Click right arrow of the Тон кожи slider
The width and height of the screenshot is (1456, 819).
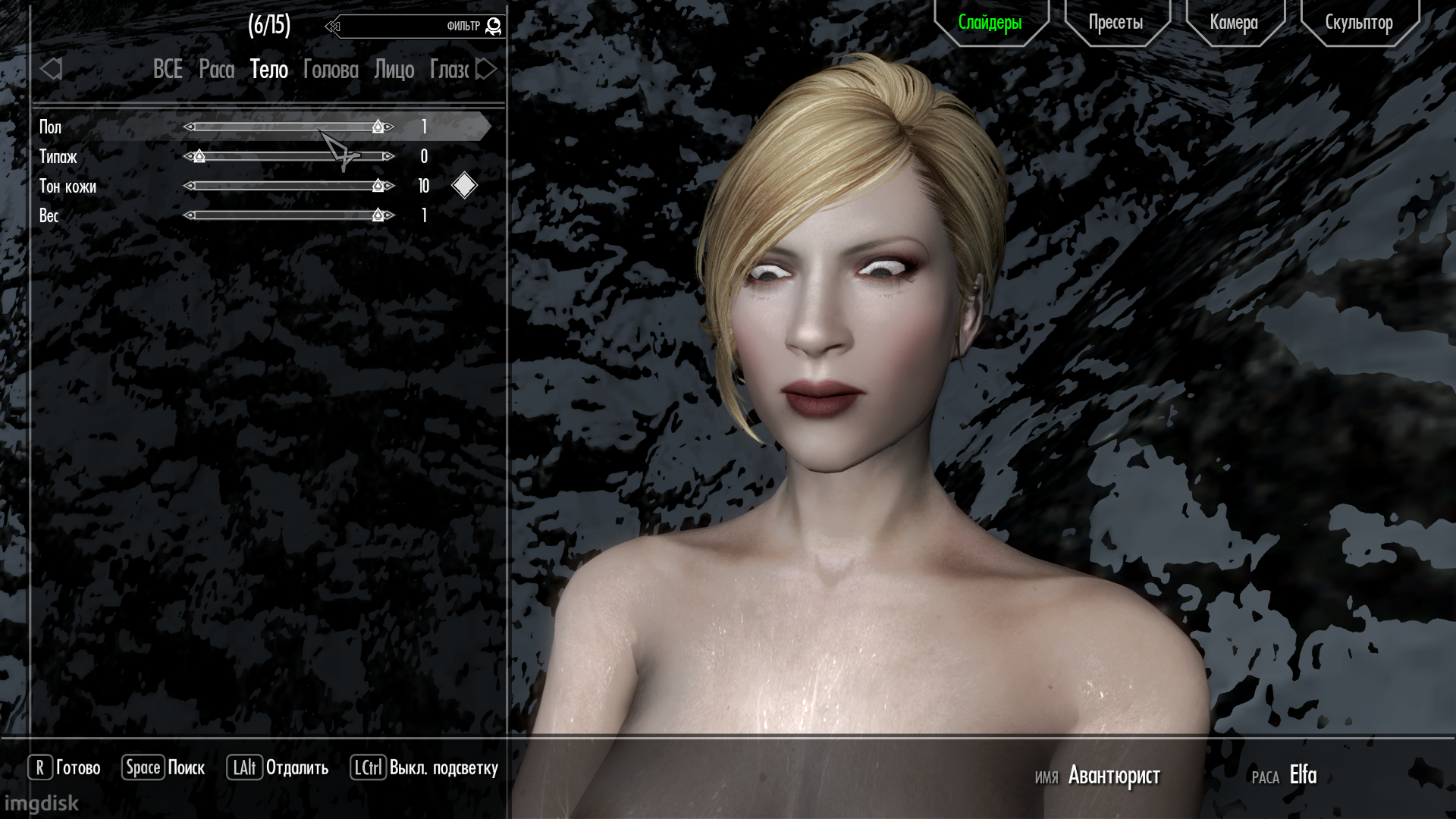click(388, 187)
